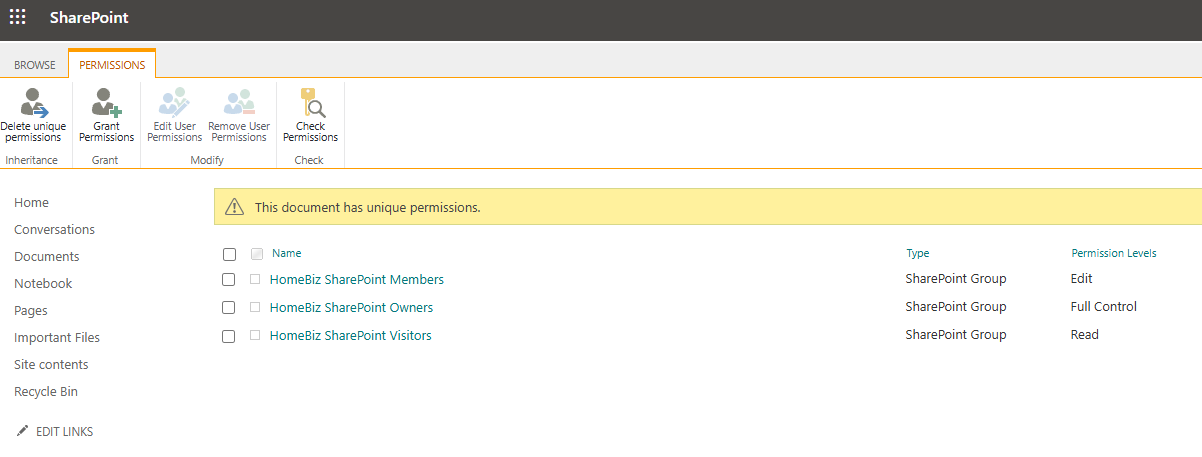Viewport: 1202px width, 457px height.
Task: Open Important Files in left navigation
Action: tap(57, 338)
